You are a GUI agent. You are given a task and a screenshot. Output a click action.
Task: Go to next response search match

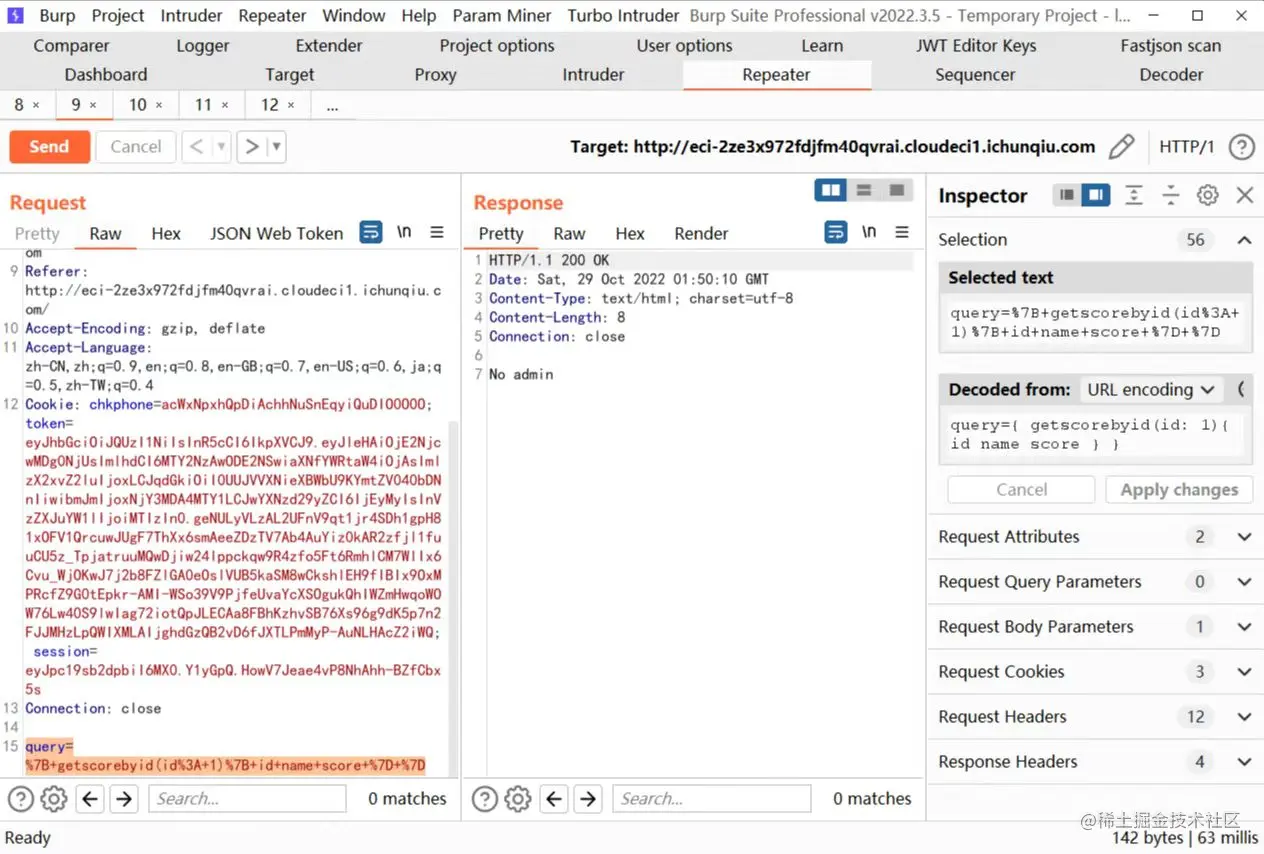[588, 798]
